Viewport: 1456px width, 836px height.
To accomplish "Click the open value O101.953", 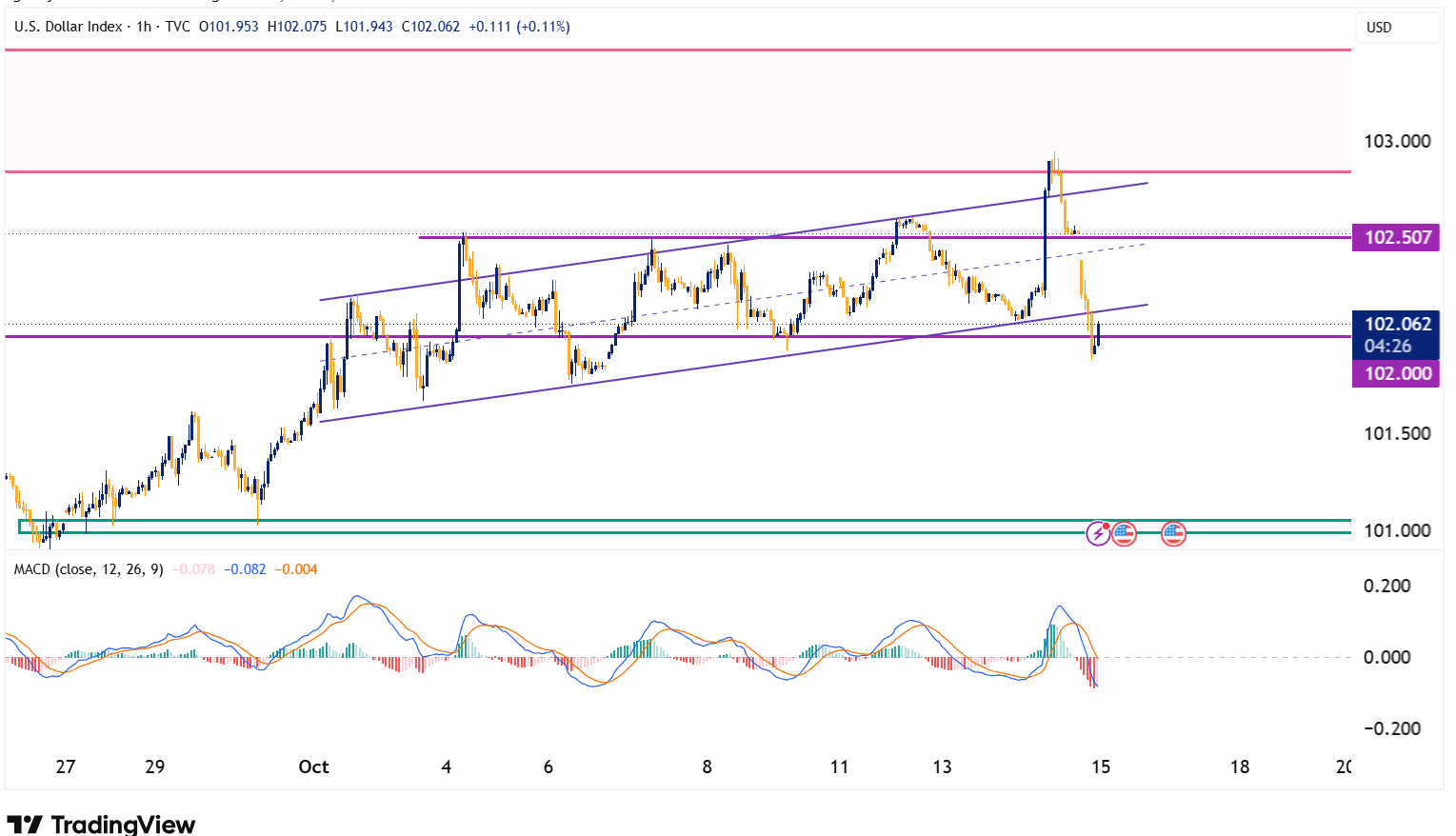I will click(x=229, y=27).
